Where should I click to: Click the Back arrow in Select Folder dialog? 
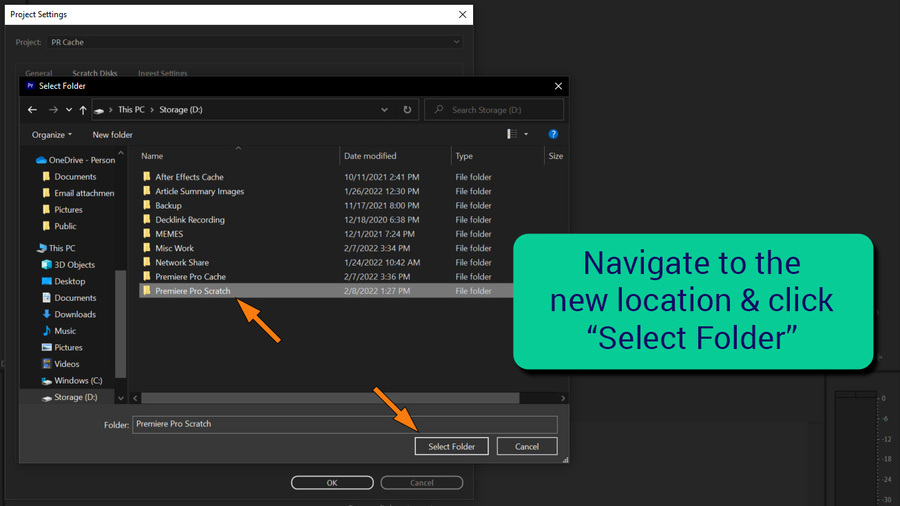[x=33, y=110]
